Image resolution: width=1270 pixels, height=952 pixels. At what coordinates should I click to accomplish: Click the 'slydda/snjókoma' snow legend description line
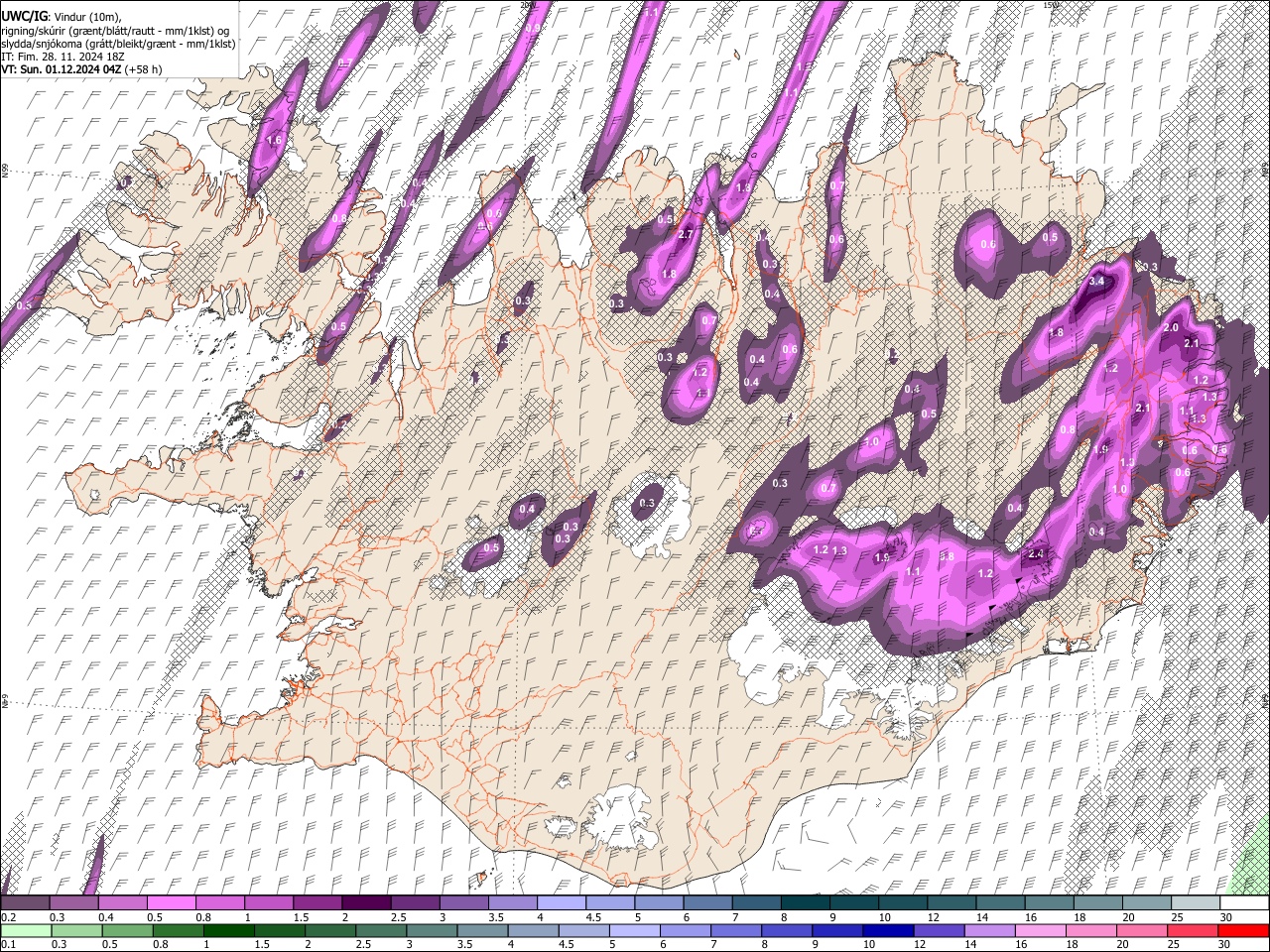[118, 44]
